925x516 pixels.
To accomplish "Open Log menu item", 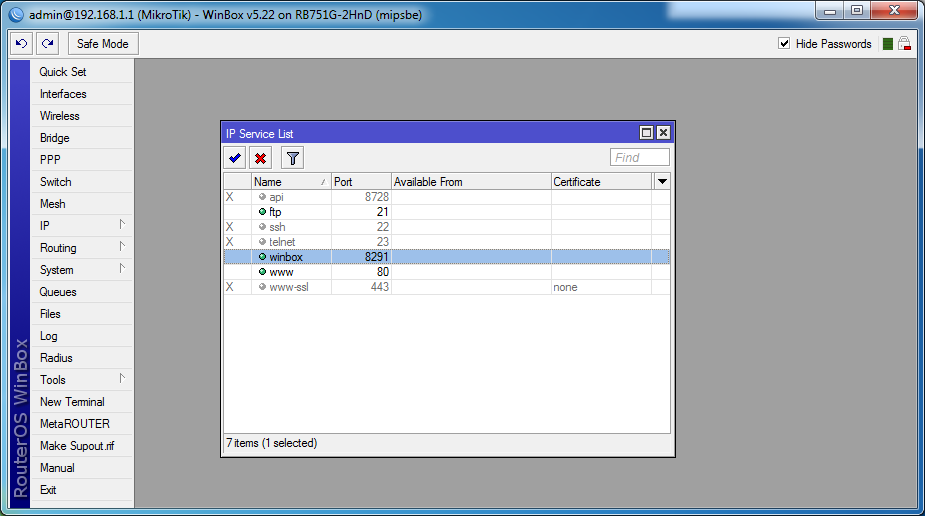I will click(81, 336).
